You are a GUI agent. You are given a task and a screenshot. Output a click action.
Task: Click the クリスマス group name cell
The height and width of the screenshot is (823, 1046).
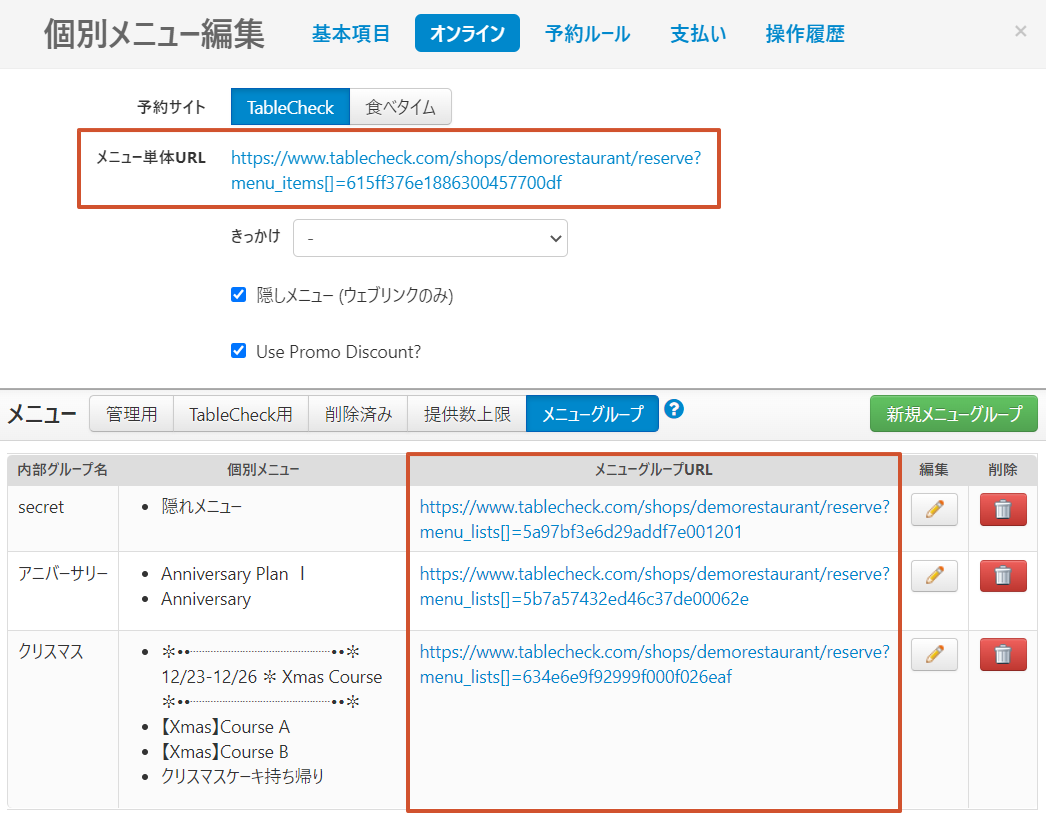click(63, 720)
